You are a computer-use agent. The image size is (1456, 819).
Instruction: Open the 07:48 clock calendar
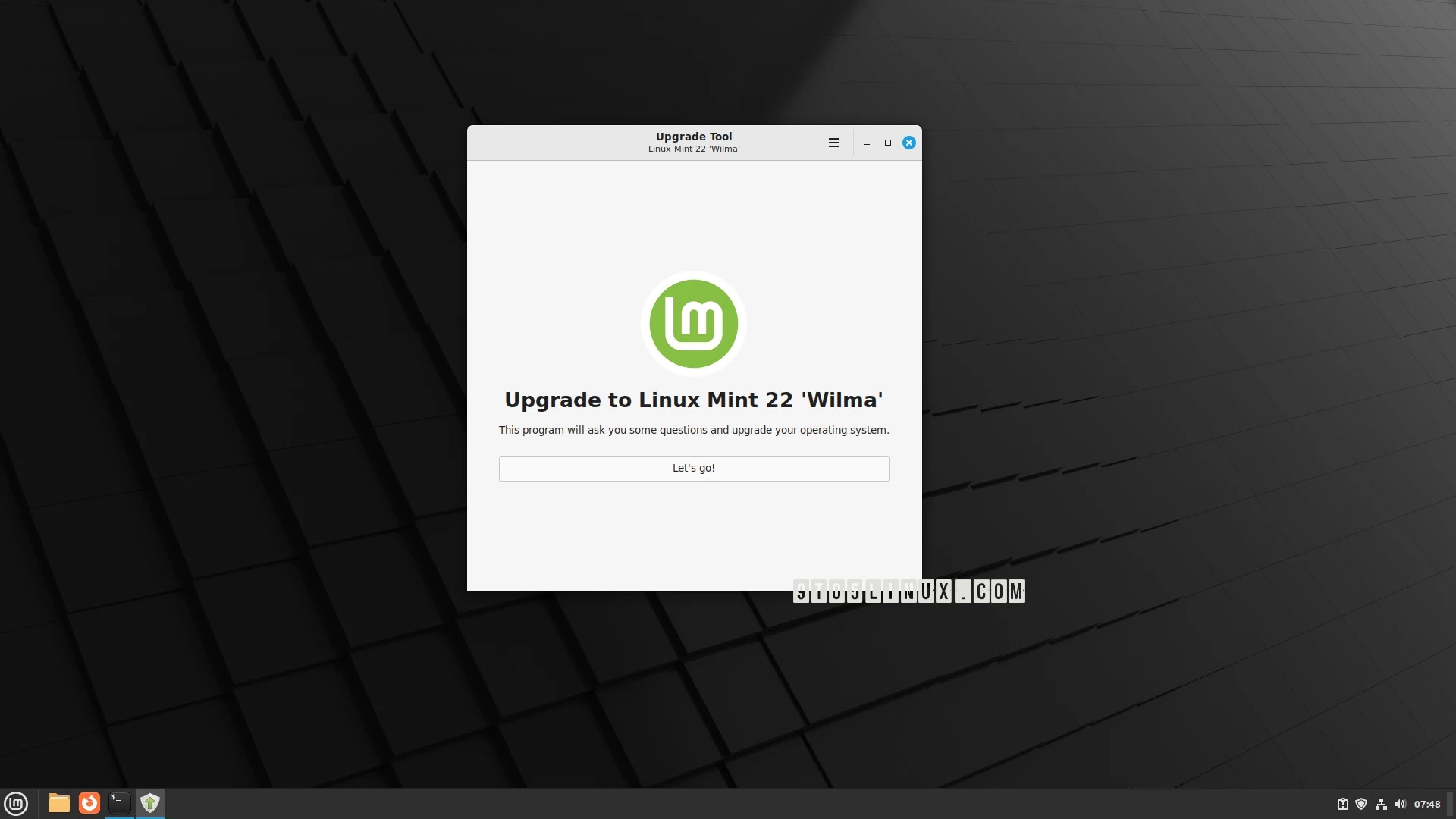click(1426, 804)
